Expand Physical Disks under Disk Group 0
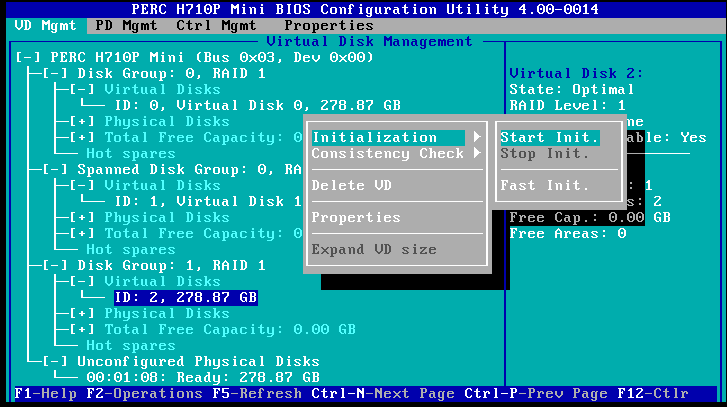This screenshot has width=727, height=407. point(82,121)
